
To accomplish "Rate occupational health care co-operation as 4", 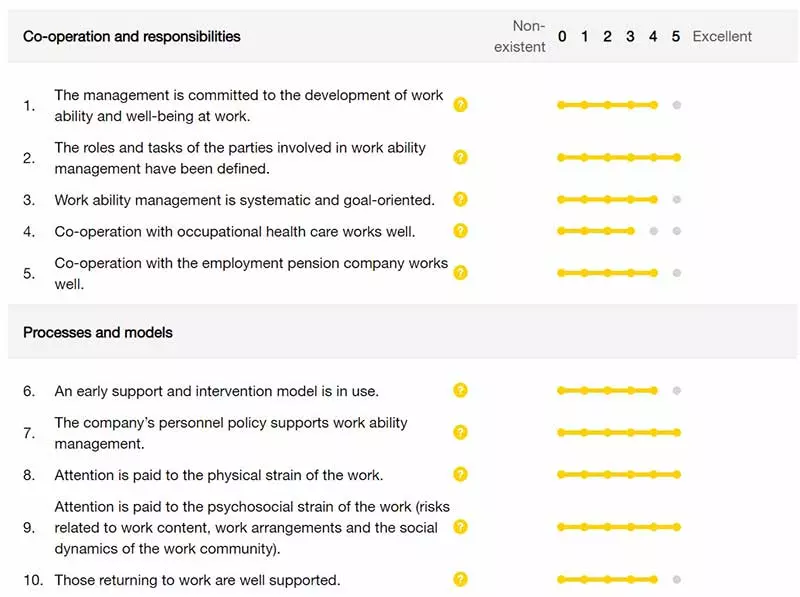I will (x=653, y=231).
